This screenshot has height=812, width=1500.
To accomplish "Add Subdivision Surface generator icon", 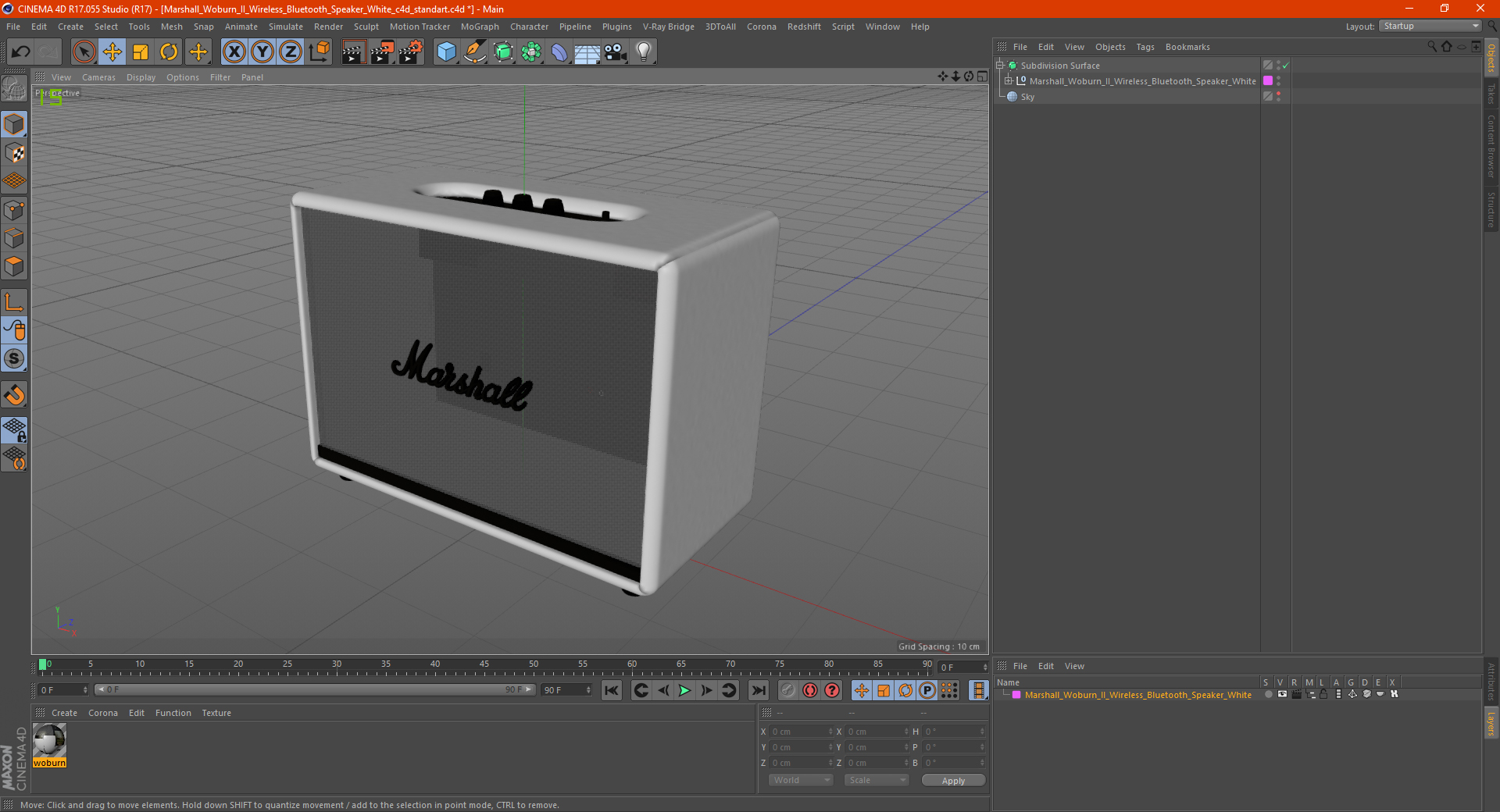I will tap(503, 52).
